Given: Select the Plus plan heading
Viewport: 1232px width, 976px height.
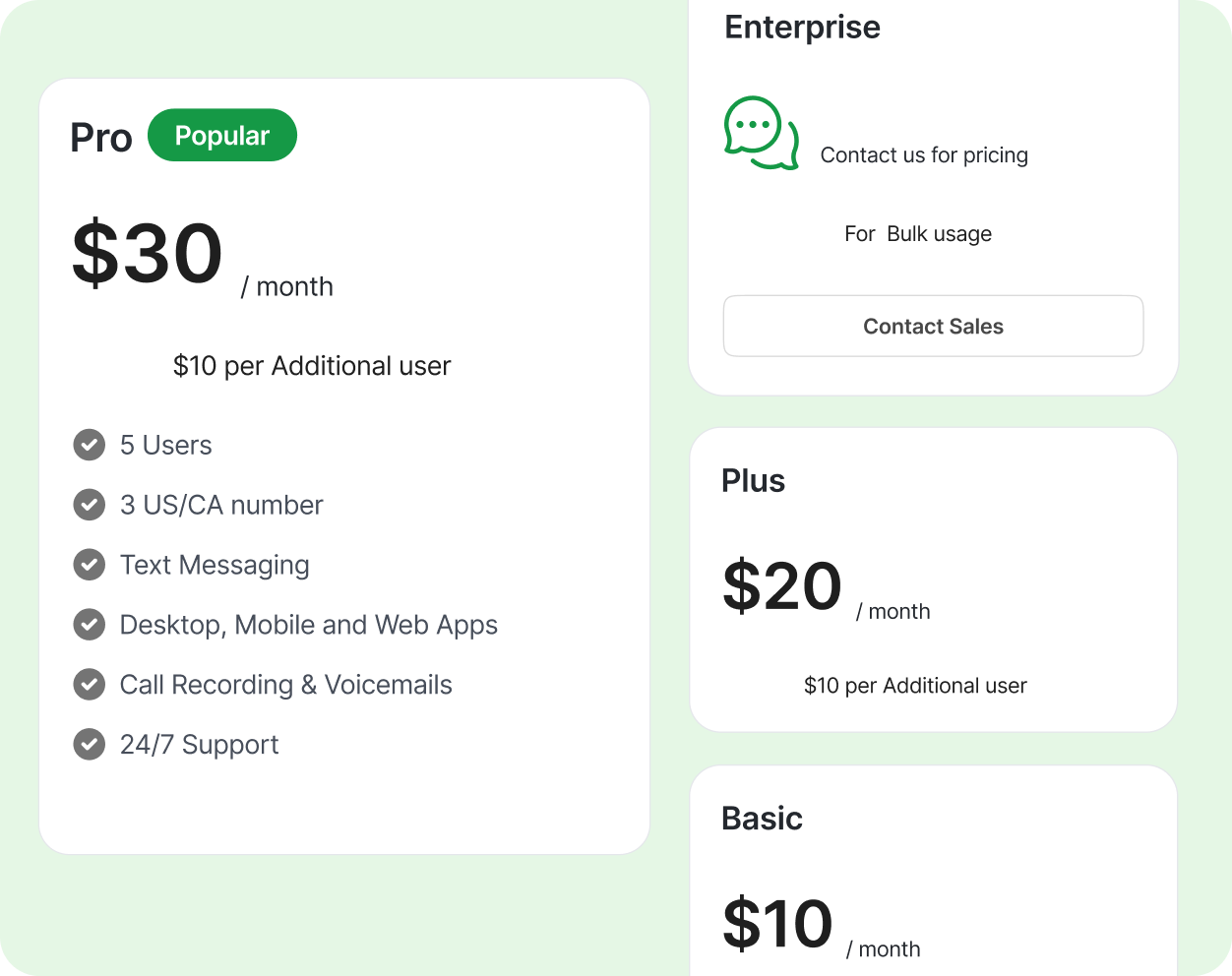Looking at the screenshot, I should pyautogui.click(x=753, y=481).
